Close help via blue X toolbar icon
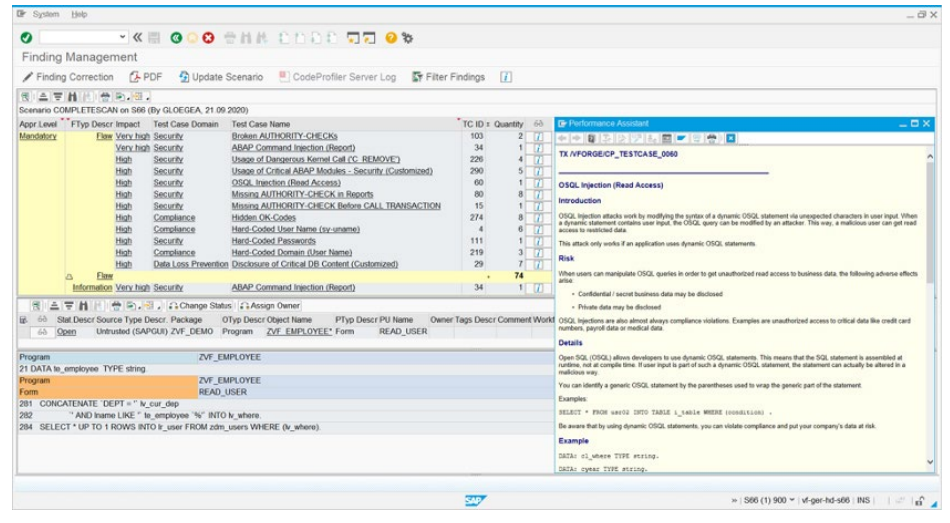 [x=731, y=137]
